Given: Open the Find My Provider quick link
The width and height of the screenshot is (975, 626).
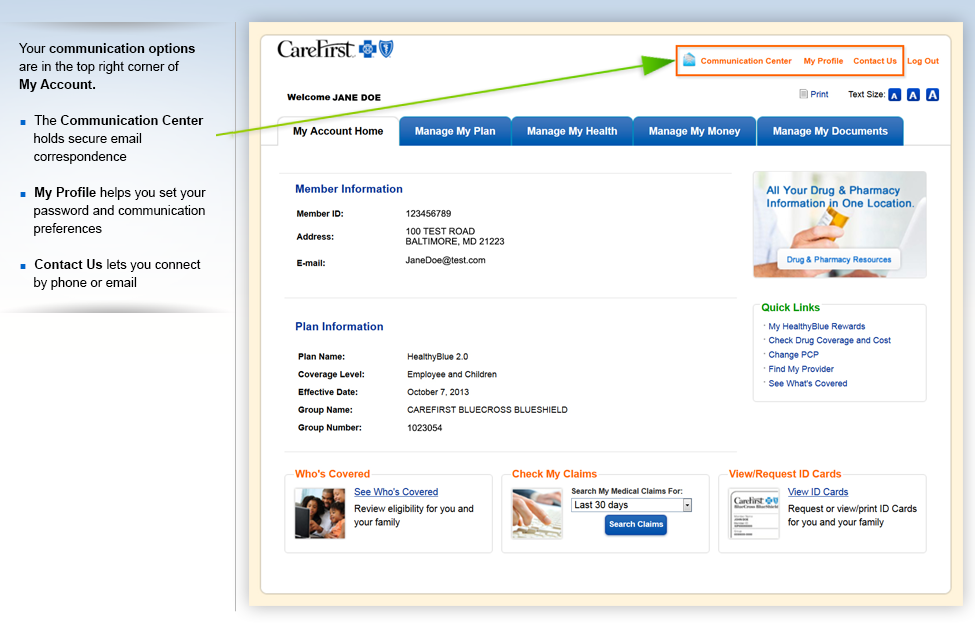Looking at the screenshot, I should tap(801, 369).
